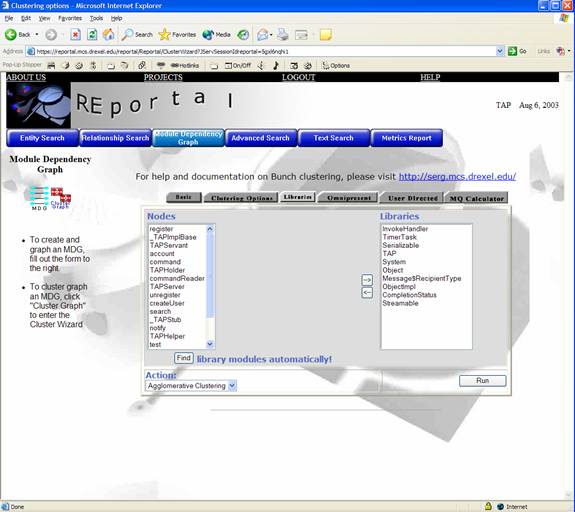Click the Nodes list scrollbar down arrow
The width and height of the screenshot is (575, 512).
coord(210,344)
